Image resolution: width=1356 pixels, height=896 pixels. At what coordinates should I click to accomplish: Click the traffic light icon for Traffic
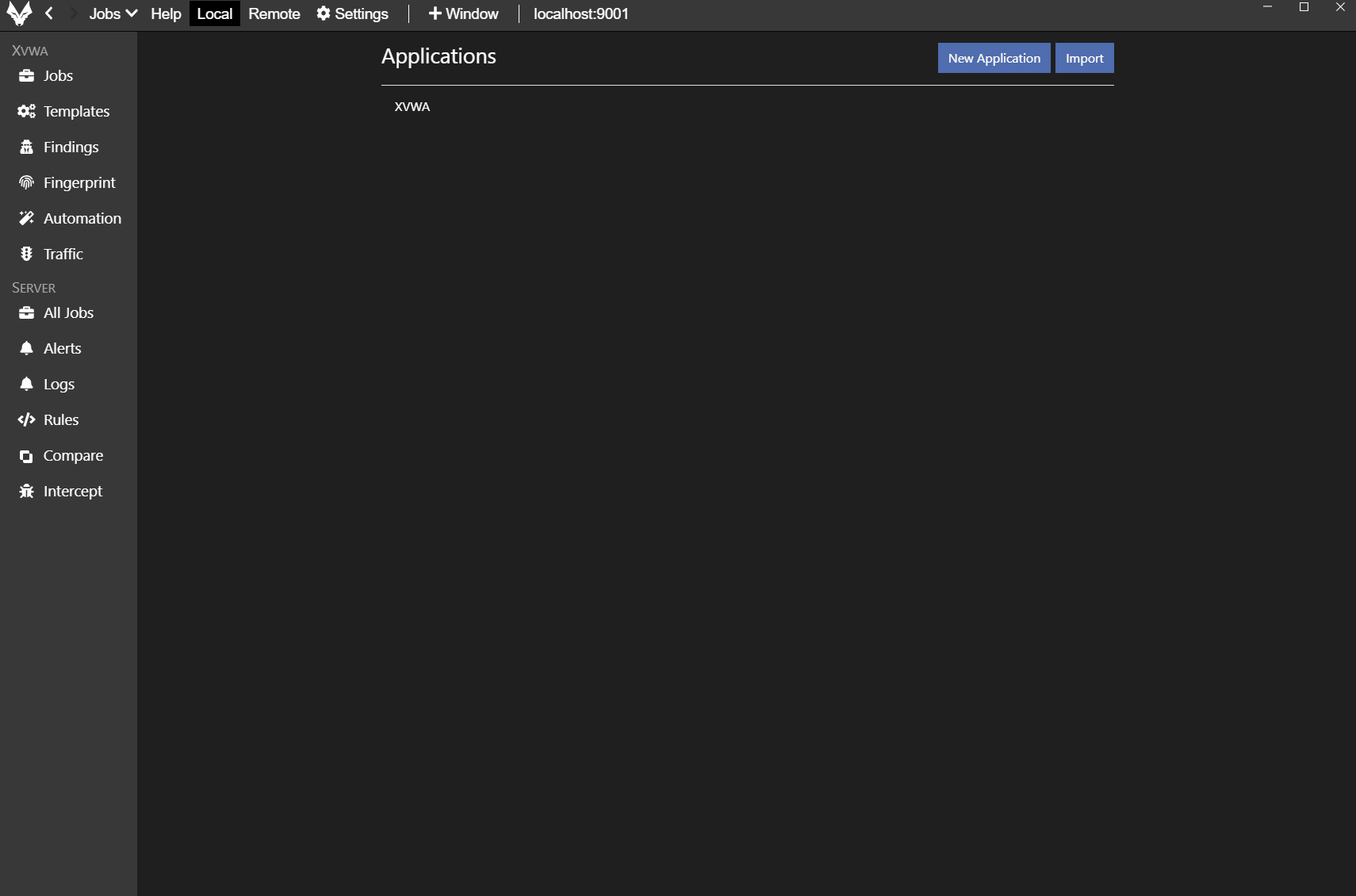point(26,255)
